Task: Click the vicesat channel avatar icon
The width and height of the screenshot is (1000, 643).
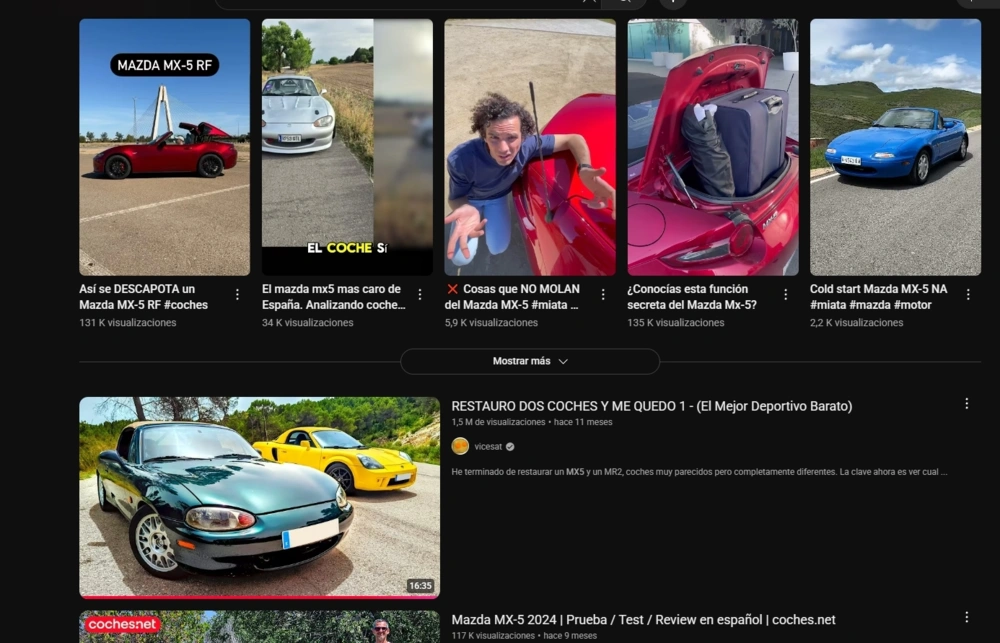Action: pos(460,446)
